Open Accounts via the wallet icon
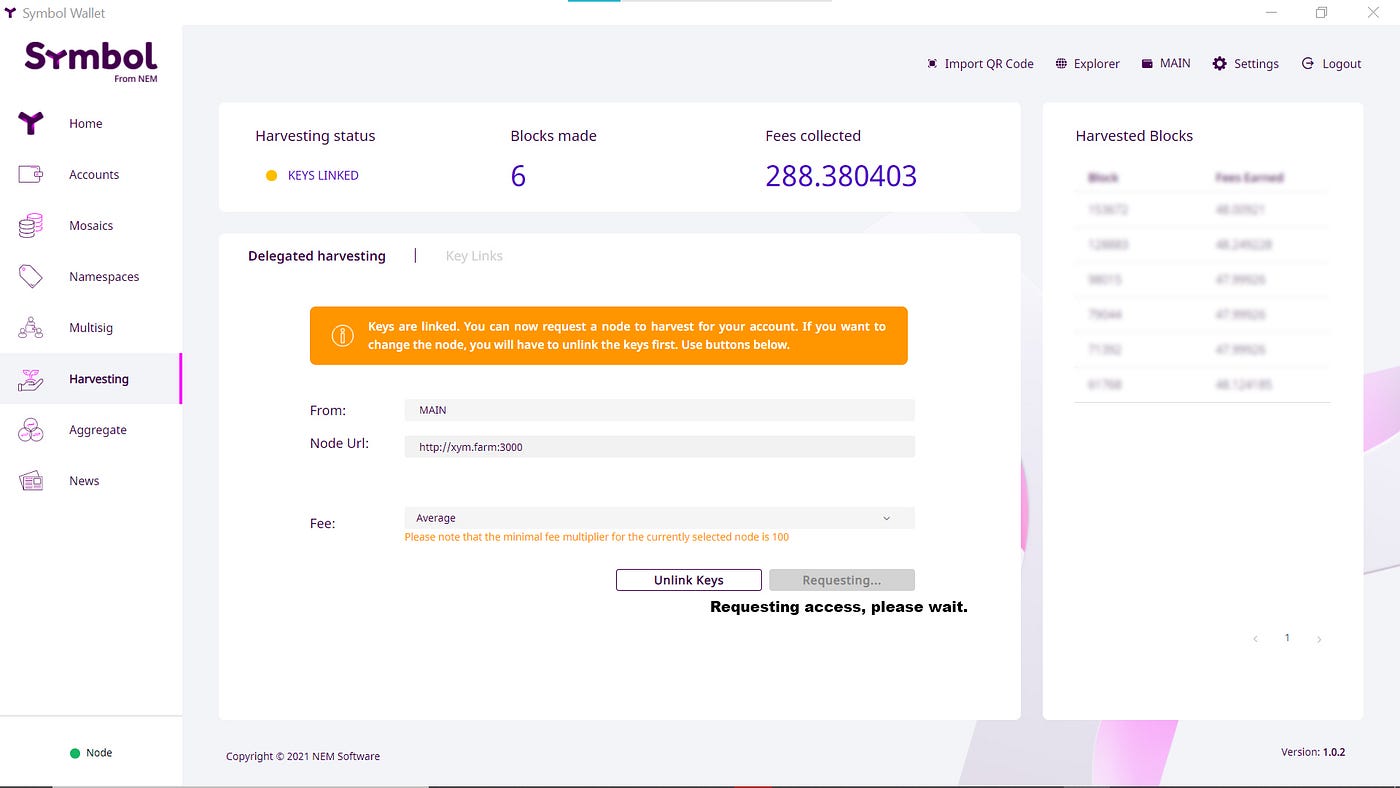Screen dimensions: 1400x788 coord(31,174)
